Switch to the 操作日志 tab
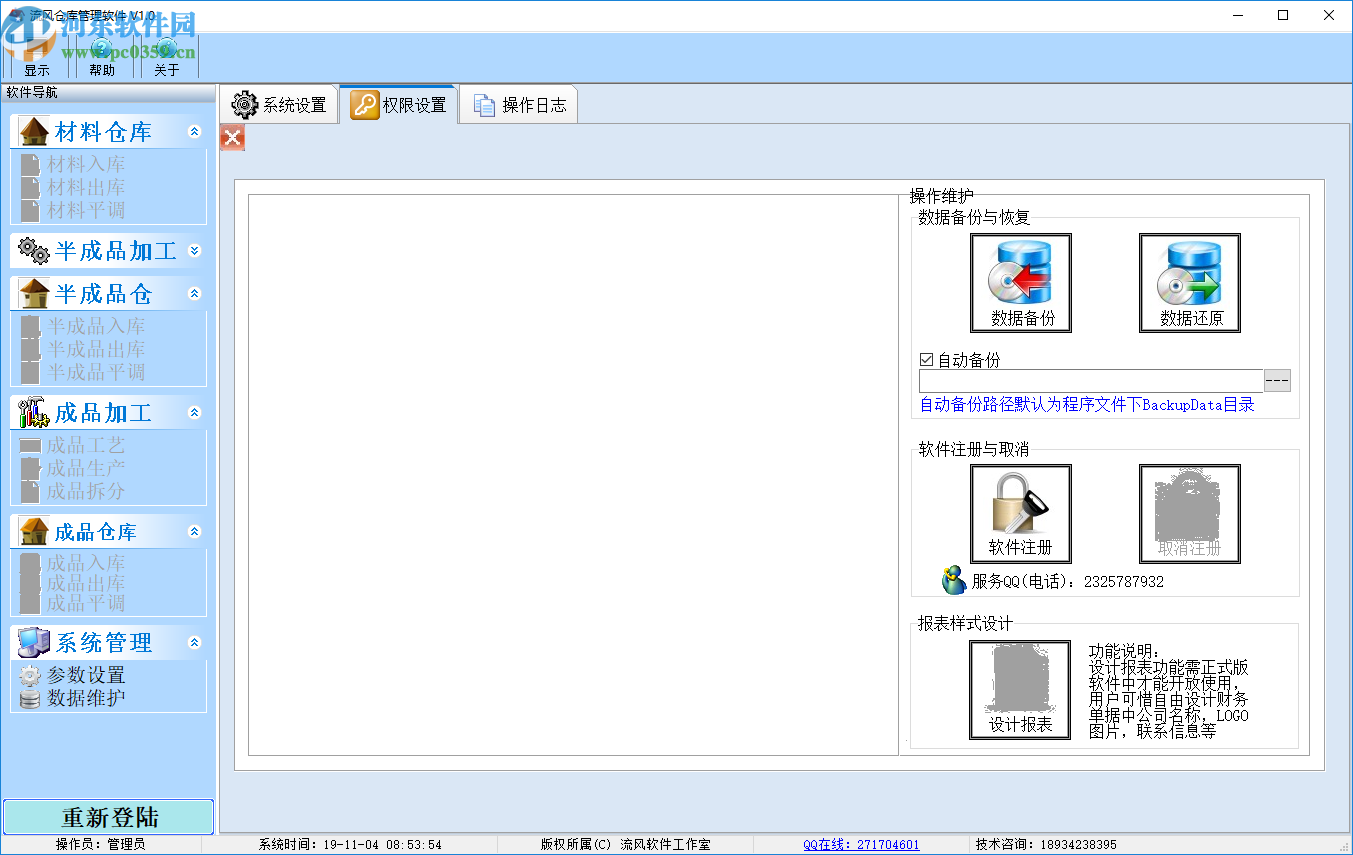1353x855 pixels. click(519, 105)
